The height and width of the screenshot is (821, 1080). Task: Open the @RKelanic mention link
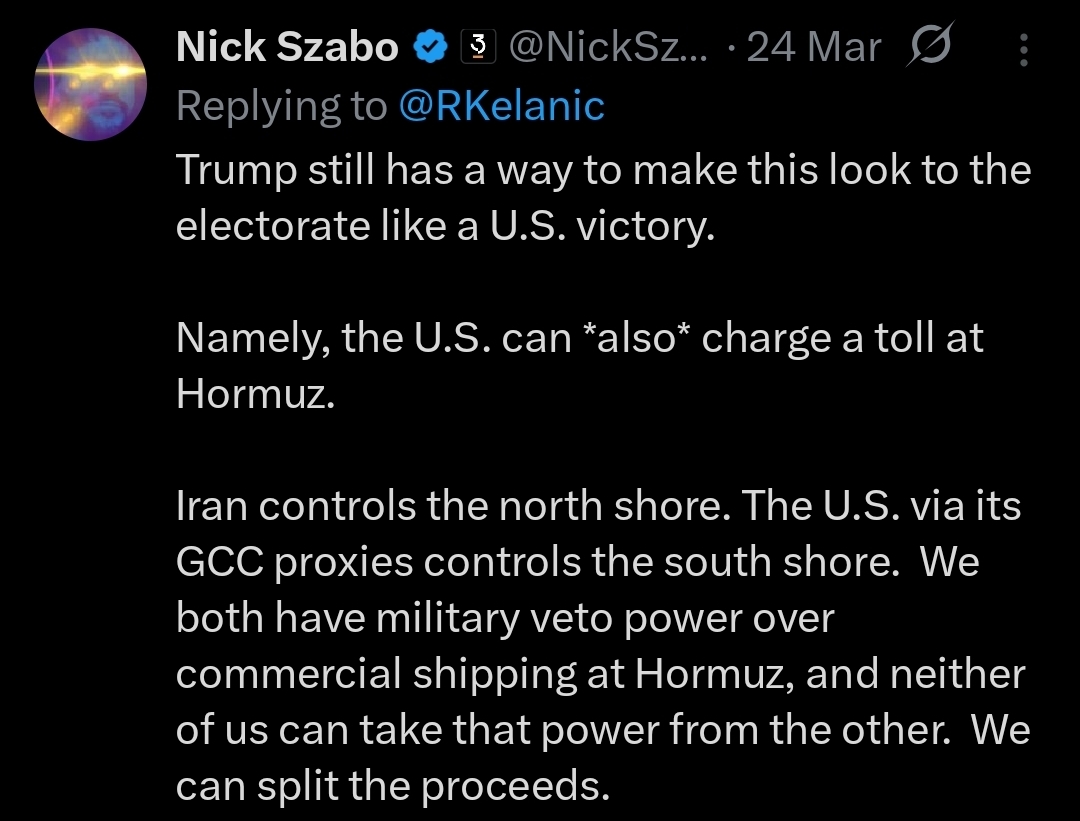tap(501, 106)
